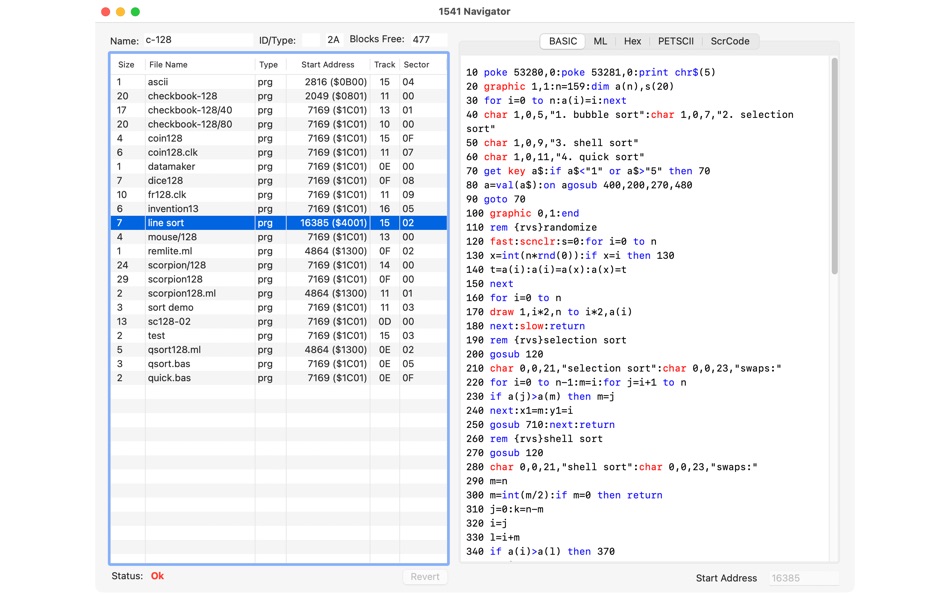
Task: Select the scorpion128 file row of size 29
Action: pyautogui.click(x=279, y=279)
